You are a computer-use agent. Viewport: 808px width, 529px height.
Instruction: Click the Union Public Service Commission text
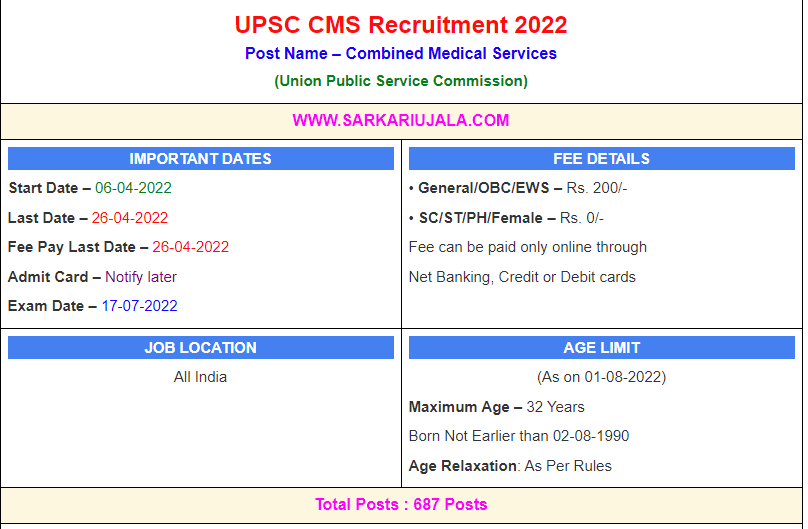click(401, 81)
